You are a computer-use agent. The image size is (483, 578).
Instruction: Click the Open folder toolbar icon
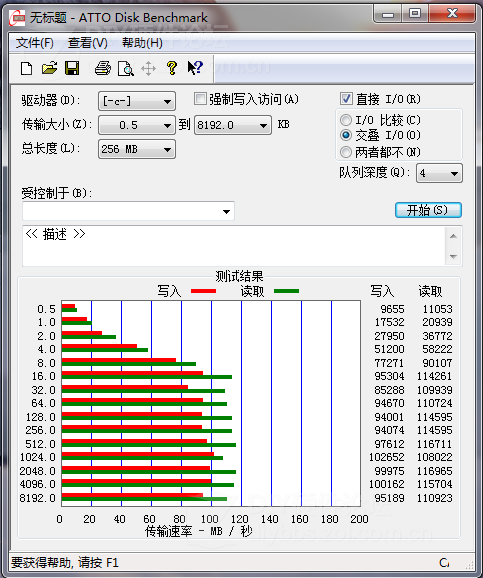49,68
